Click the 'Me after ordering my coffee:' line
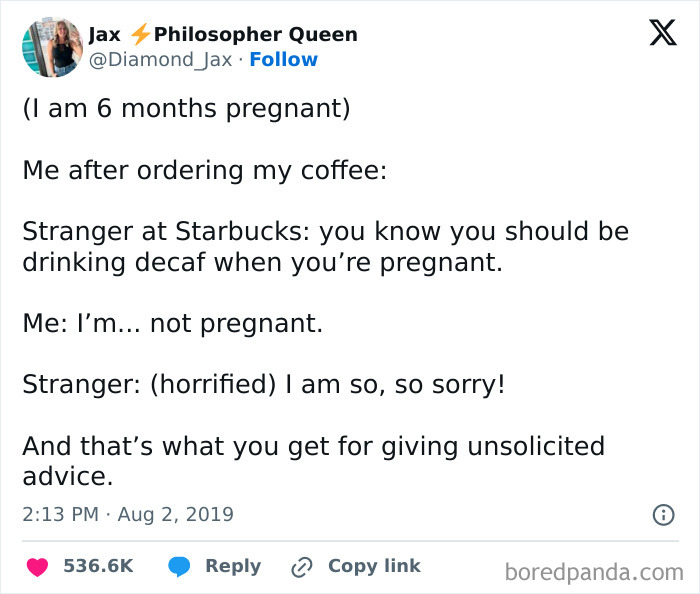The height and width of the screenshot is (594, 700). pos(205,170)
